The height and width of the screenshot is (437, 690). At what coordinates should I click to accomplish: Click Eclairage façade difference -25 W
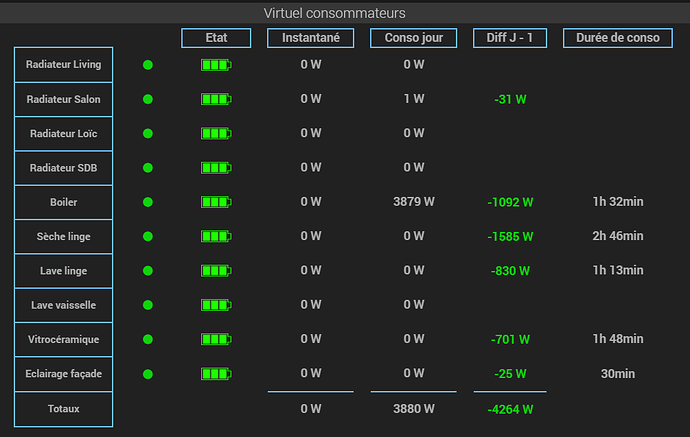click(x=510, y=374)
